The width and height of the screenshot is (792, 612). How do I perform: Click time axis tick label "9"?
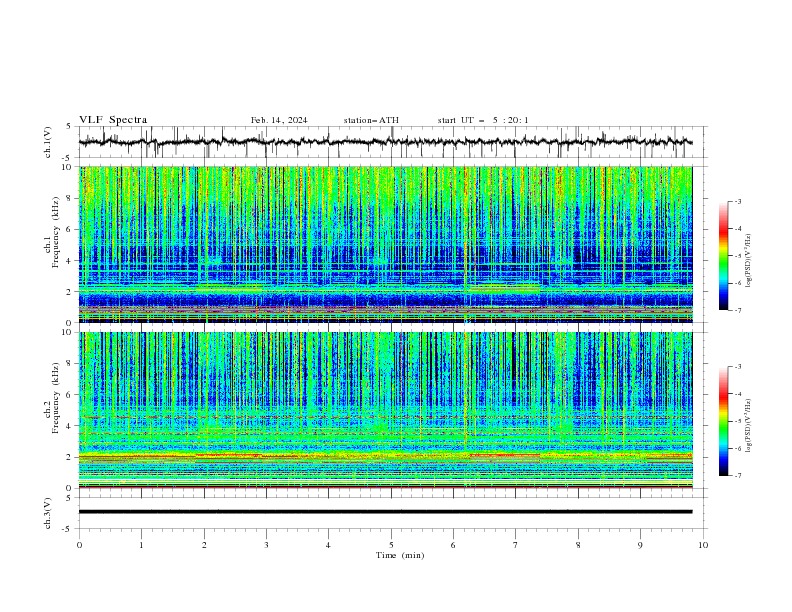pos(640,545)
